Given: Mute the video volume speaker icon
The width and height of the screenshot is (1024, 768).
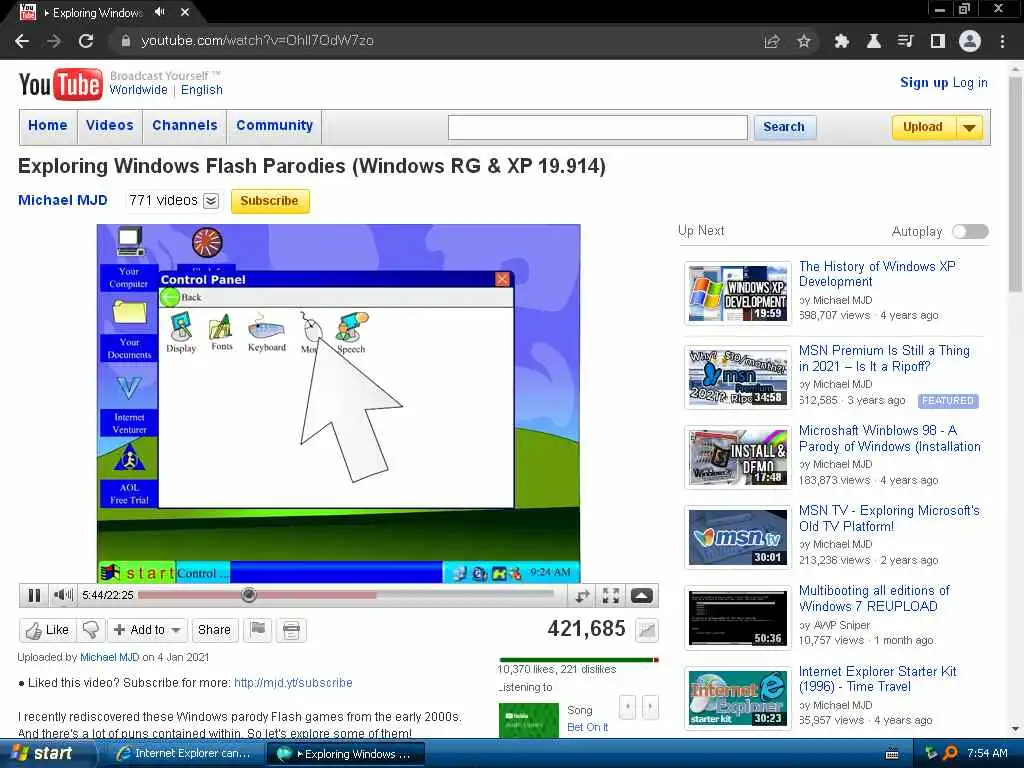Looking at the screenshot, I should click(x=63, y=595).
